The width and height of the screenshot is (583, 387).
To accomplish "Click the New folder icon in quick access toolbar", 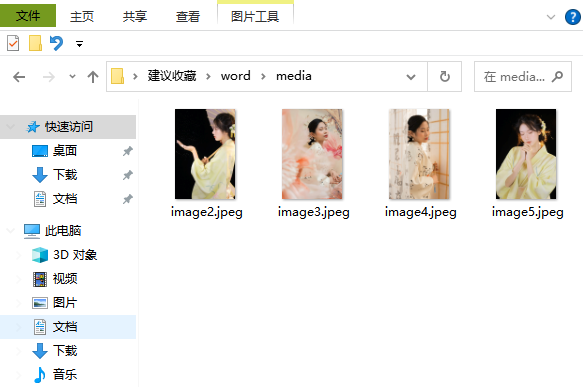I will point(35,43).
